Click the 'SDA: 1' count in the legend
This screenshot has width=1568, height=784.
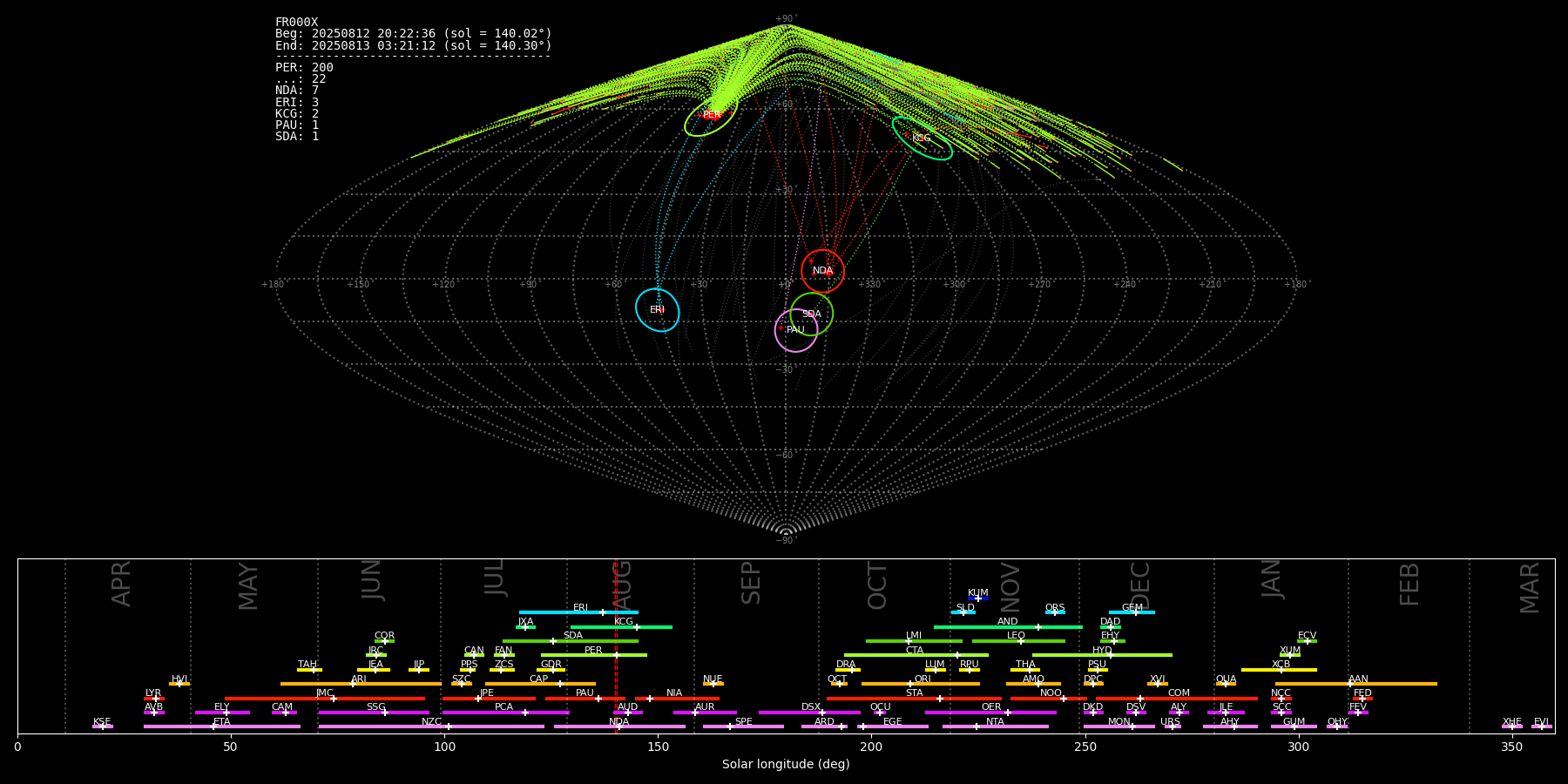[x=297, y=137]
